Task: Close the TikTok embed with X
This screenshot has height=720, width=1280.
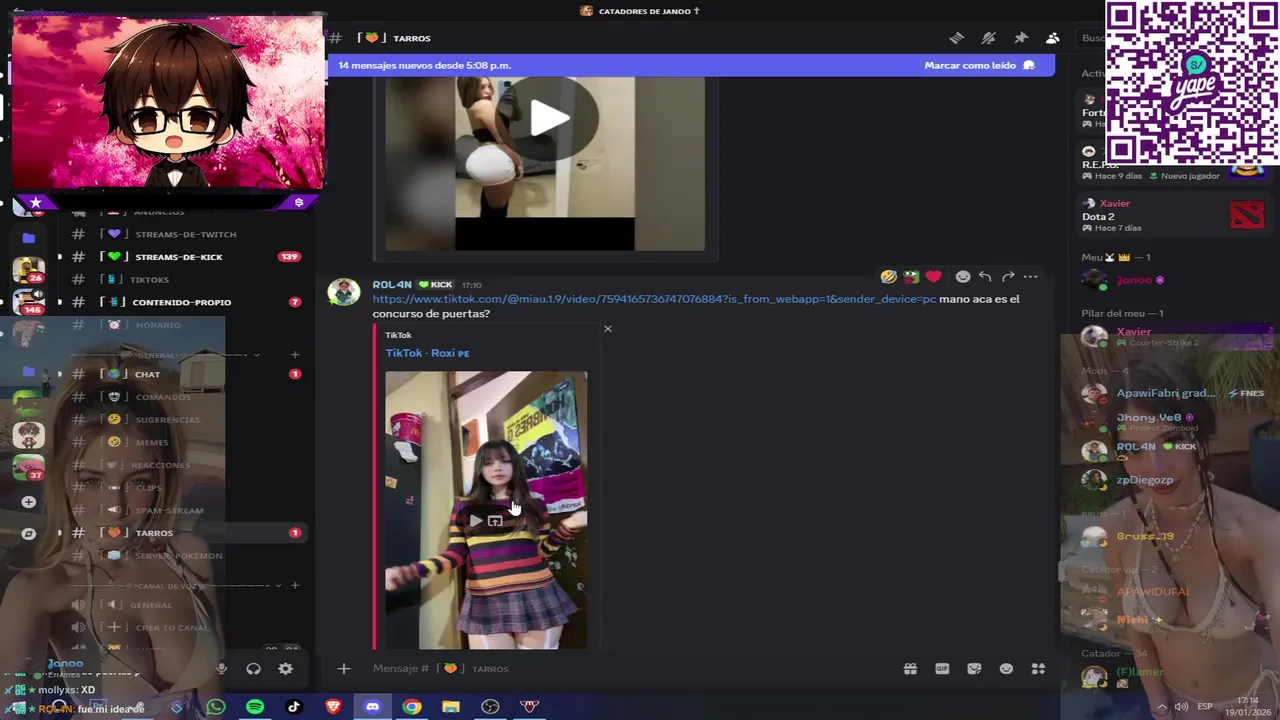Action: 607,328
